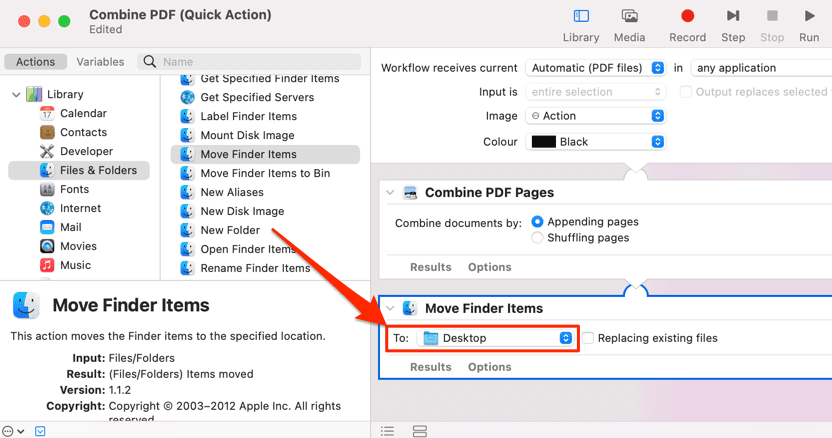Collapse the Library tree disclosure arrow
The width and height of the screenshot is (832, 438).
click(16, 95)
